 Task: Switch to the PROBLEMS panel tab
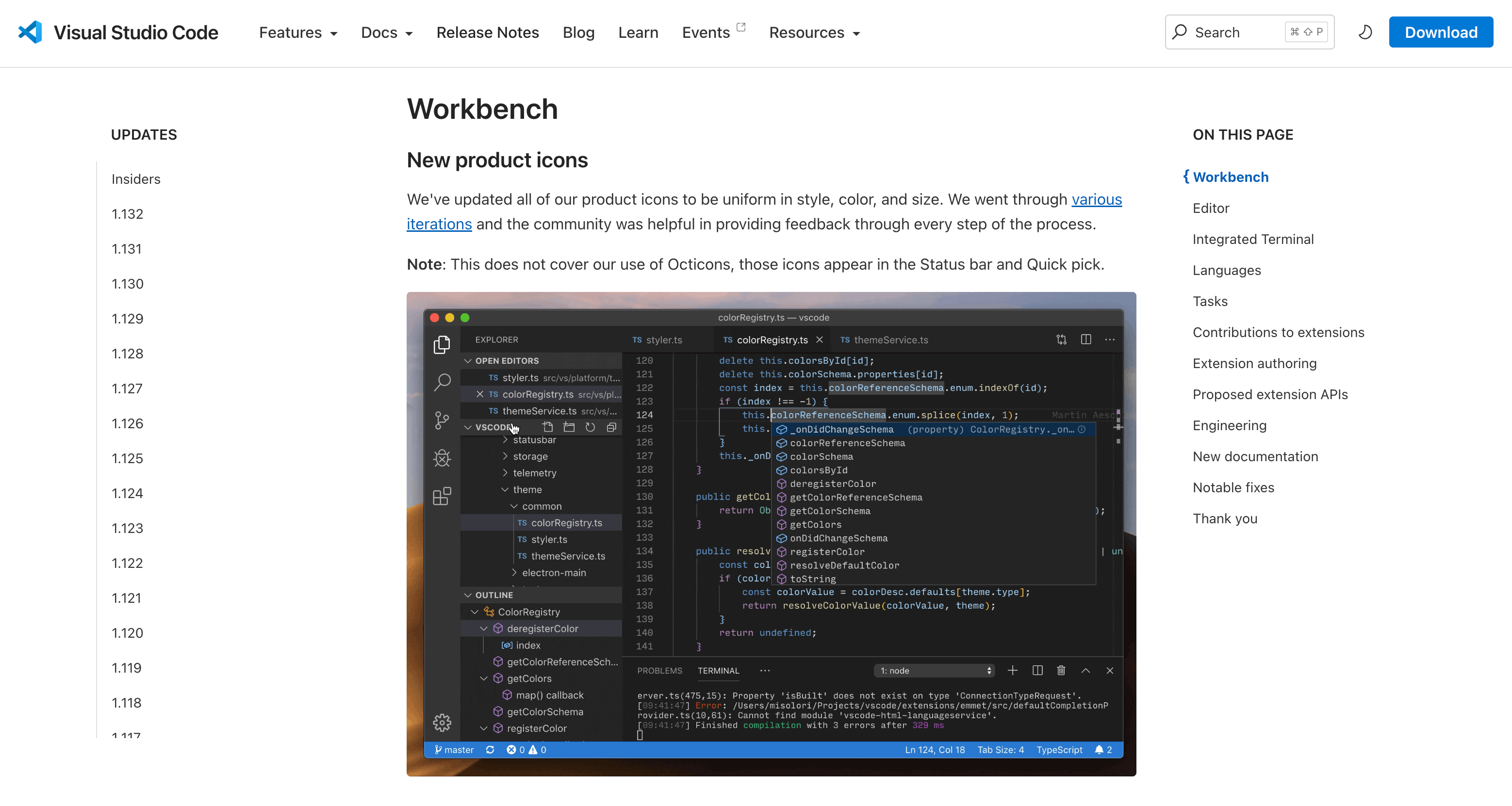point(659,671)
